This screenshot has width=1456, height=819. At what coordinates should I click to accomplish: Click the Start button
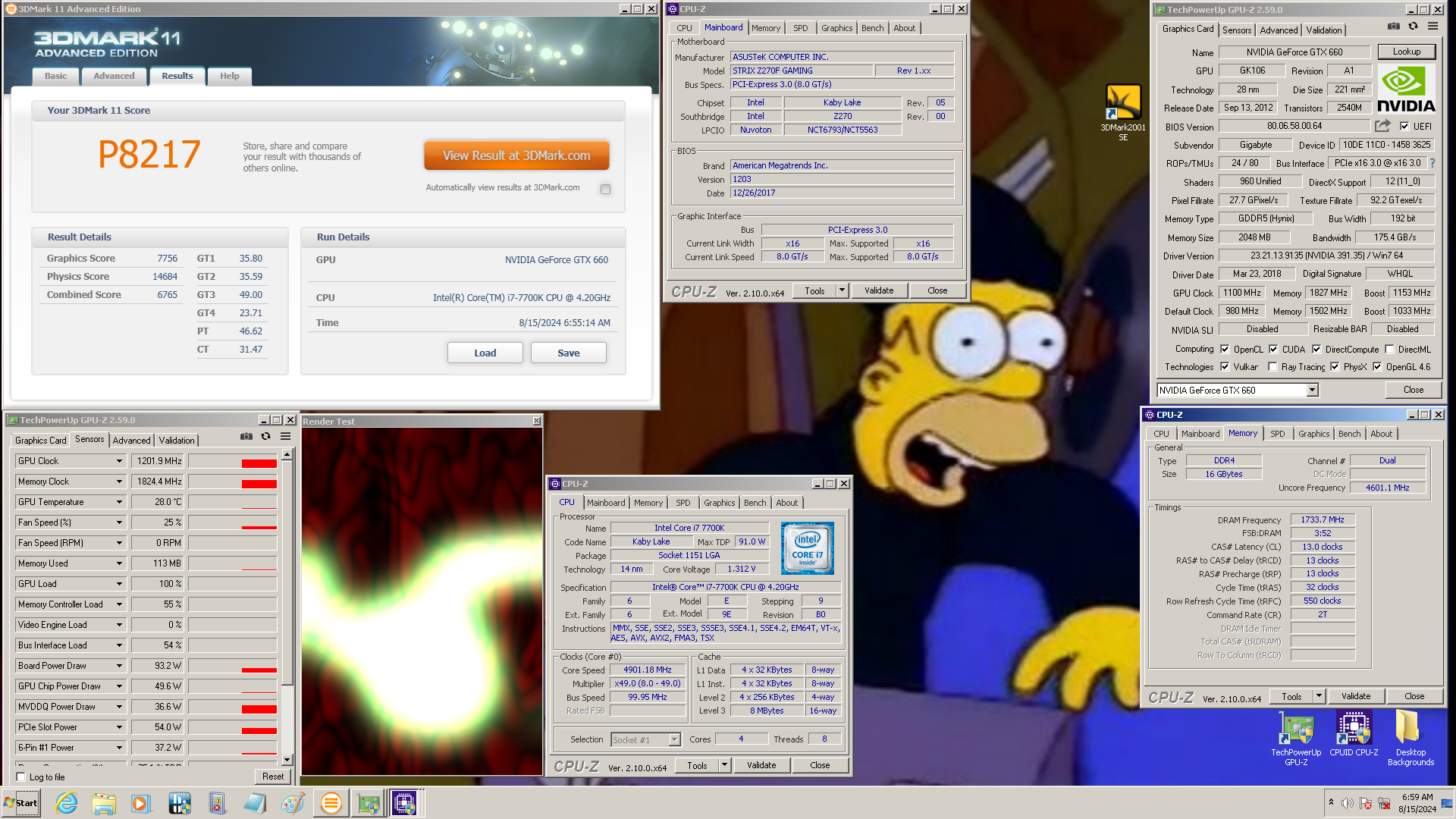(20, 803)
